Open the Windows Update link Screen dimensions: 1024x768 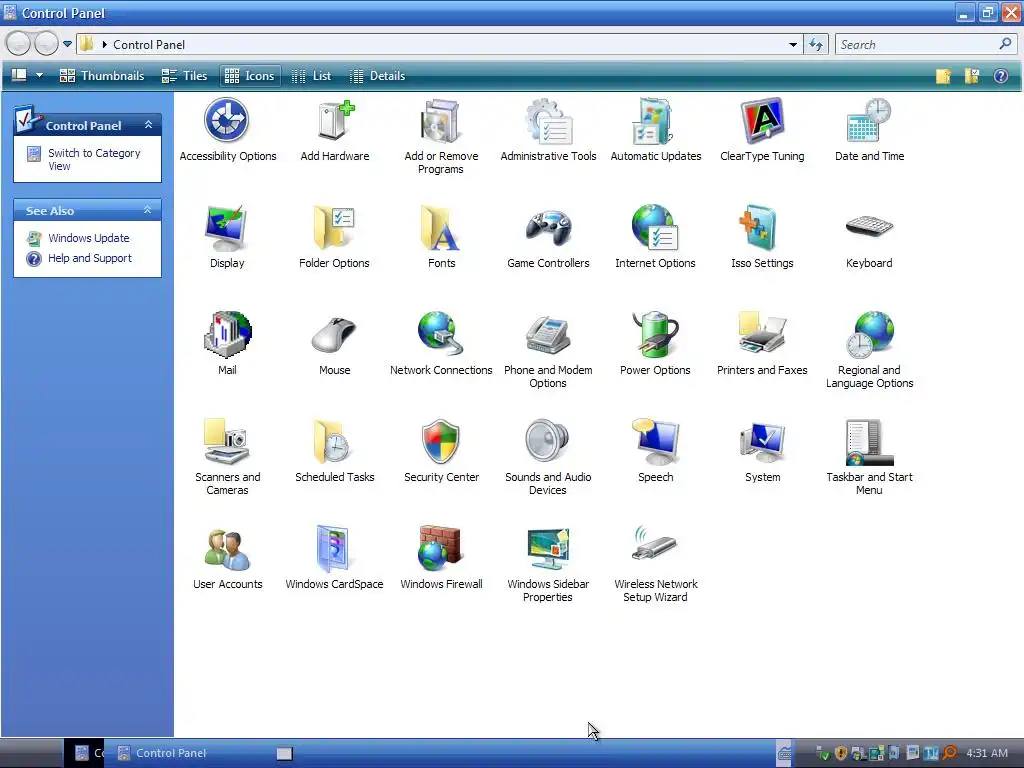(89, 238)
